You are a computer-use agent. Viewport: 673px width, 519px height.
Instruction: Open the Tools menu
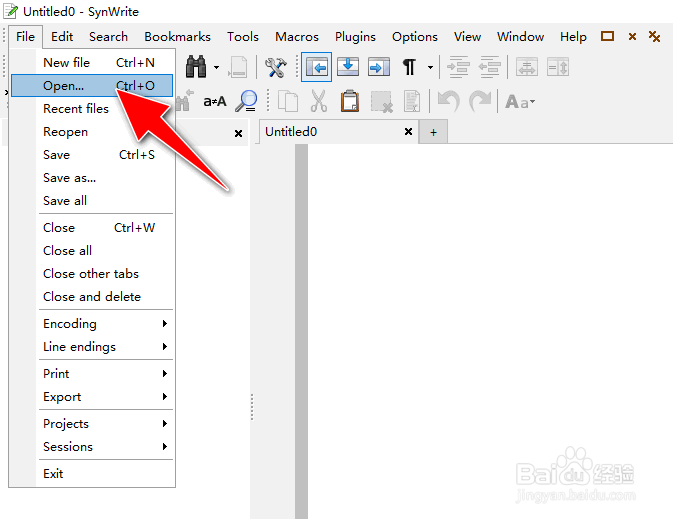coord(243,37)
